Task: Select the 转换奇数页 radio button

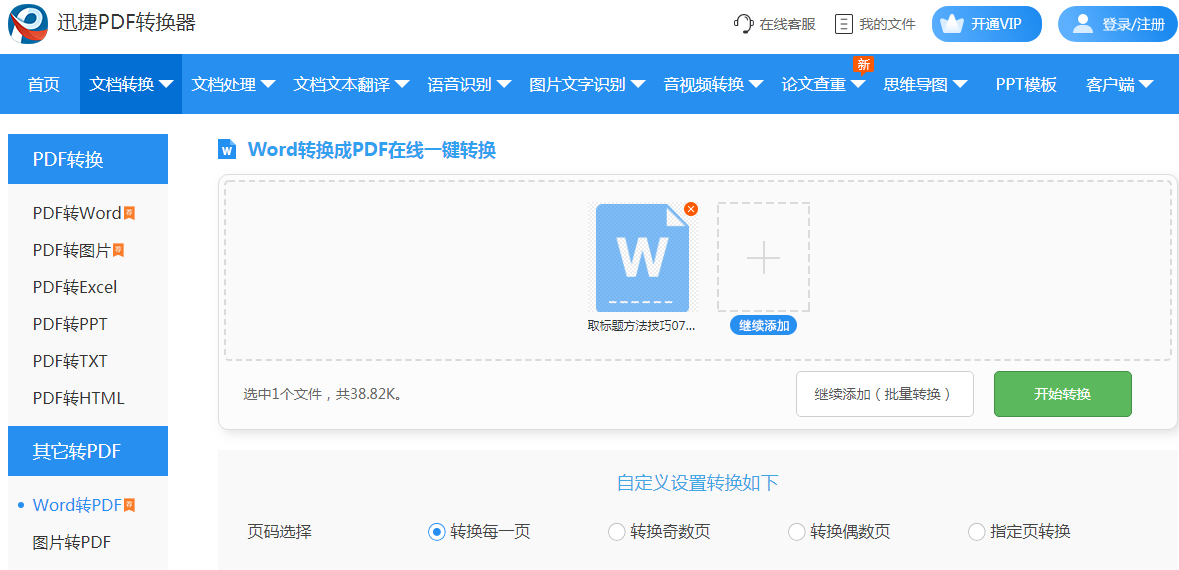Action: coord(617,532)
